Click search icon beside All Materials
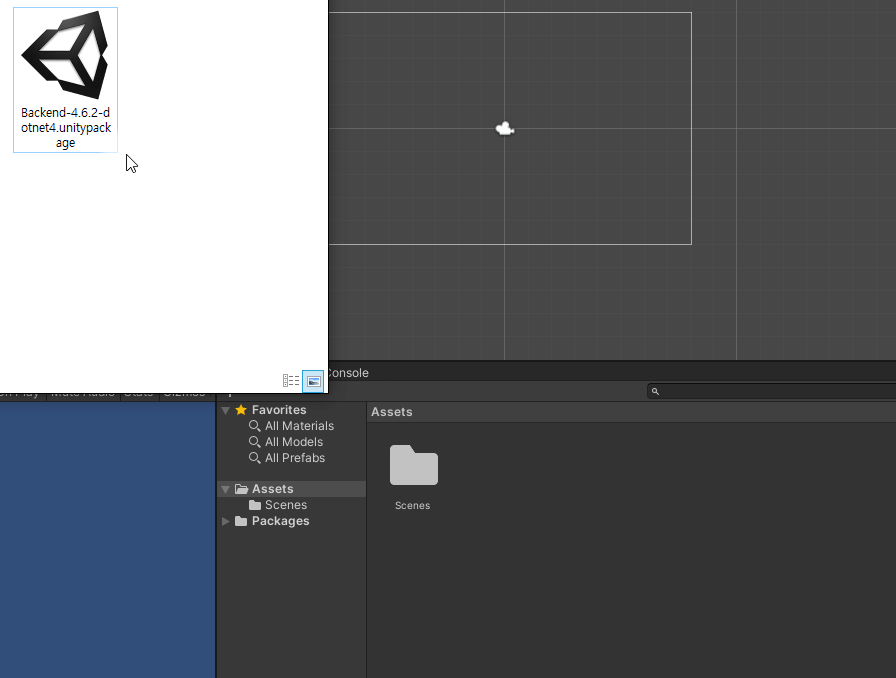The image size is (896, 678). point(255,426)
